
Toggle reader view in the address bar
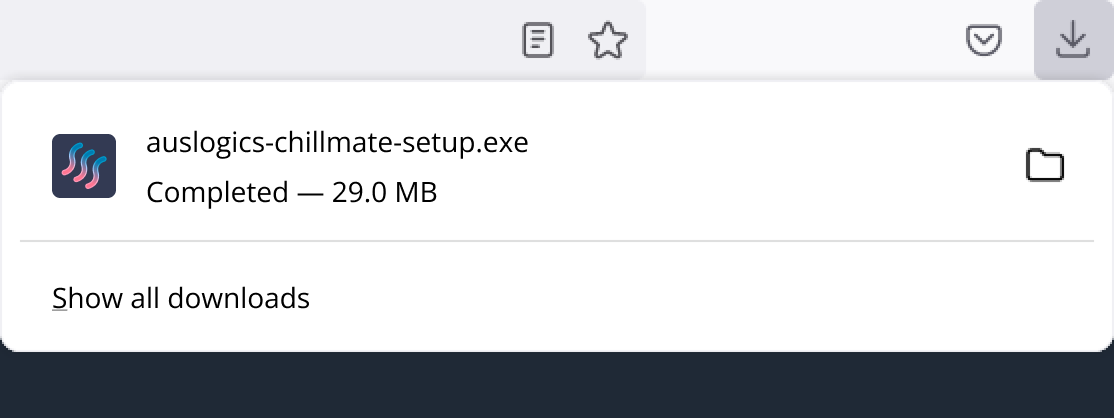(538, 41)
